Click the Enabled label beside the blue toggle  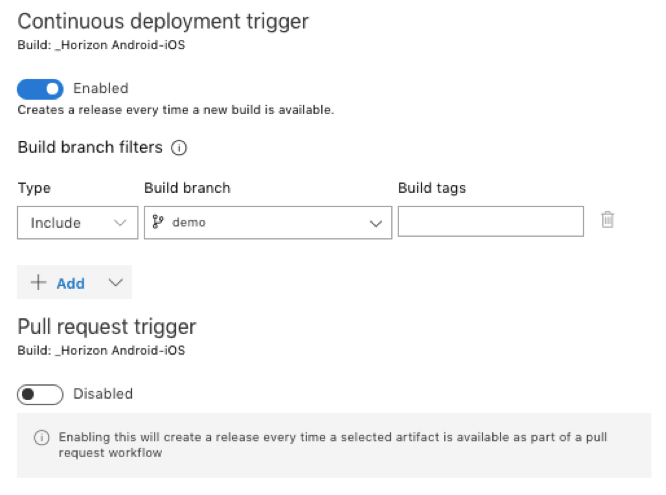(101, 88)
